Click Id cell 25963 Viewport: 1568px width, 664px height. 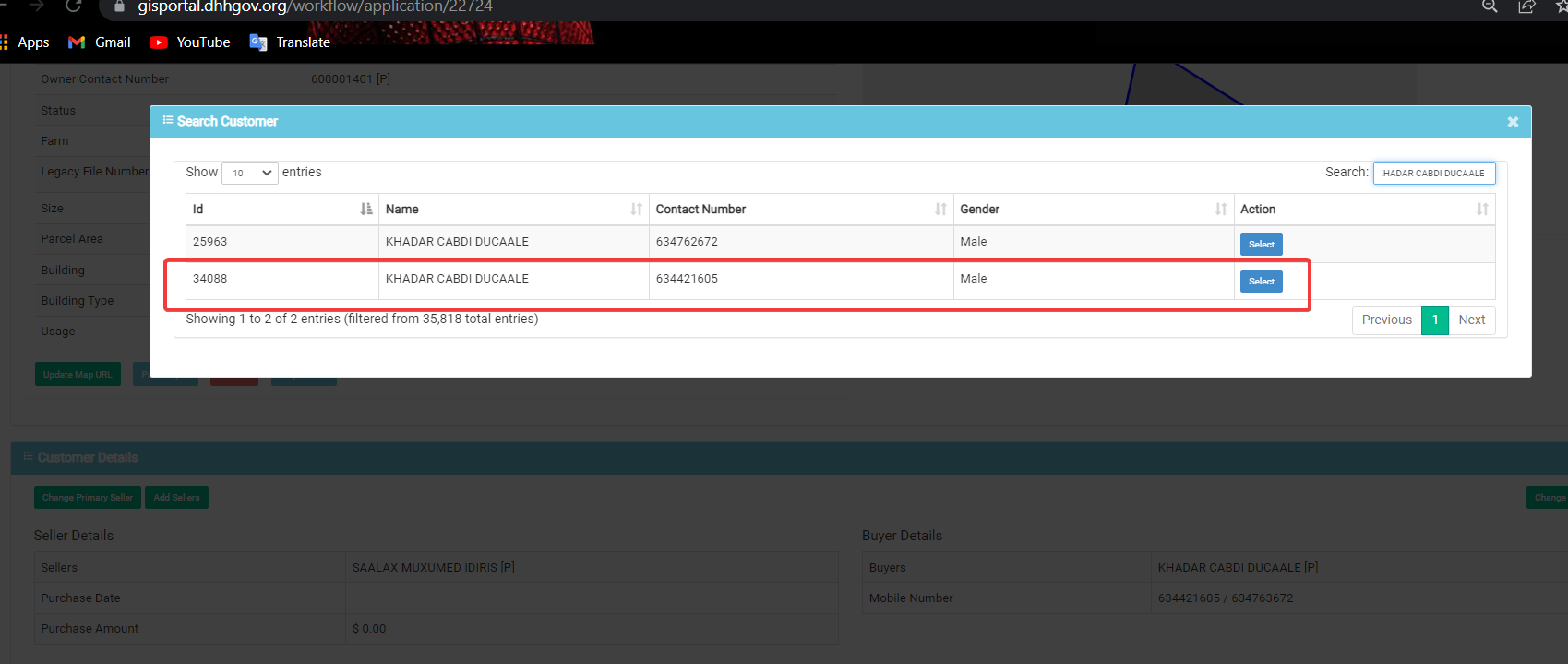[x=281, y=242]
